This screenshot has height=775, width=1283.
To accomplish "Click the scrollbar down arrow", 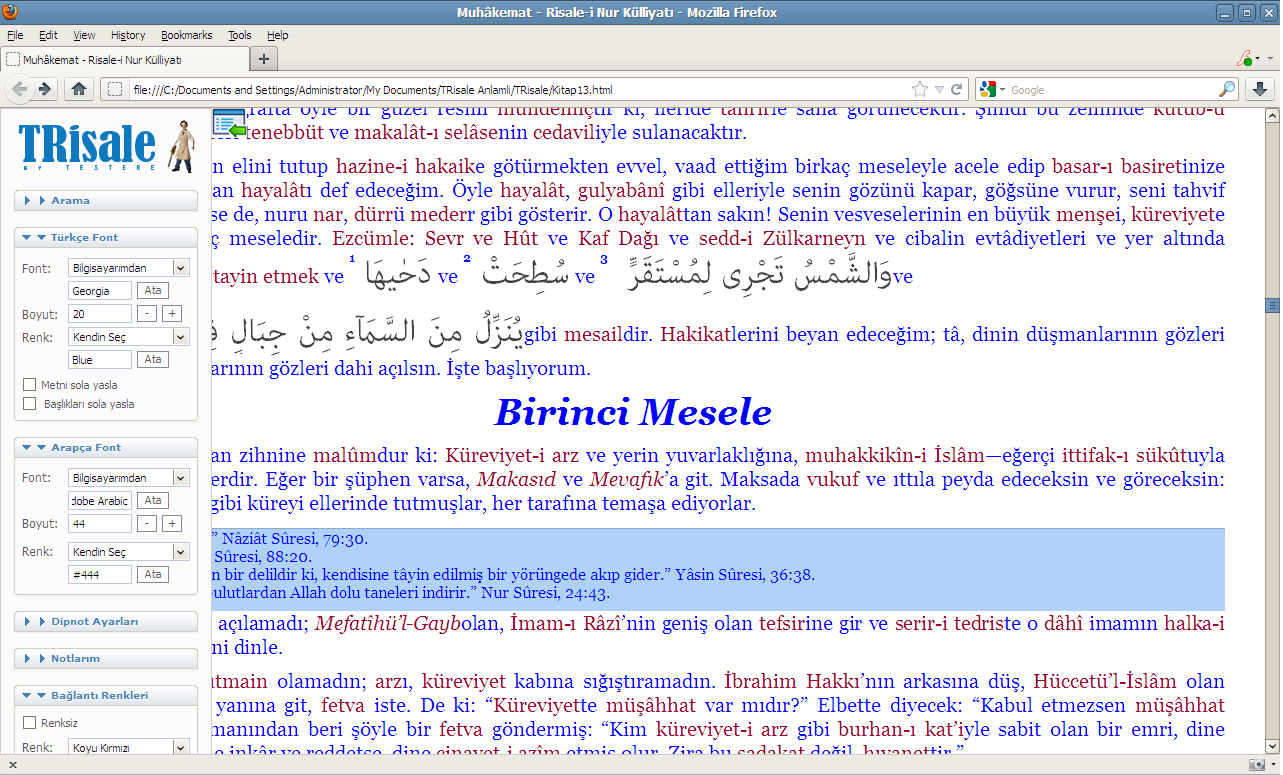I will coord(1273,746).
